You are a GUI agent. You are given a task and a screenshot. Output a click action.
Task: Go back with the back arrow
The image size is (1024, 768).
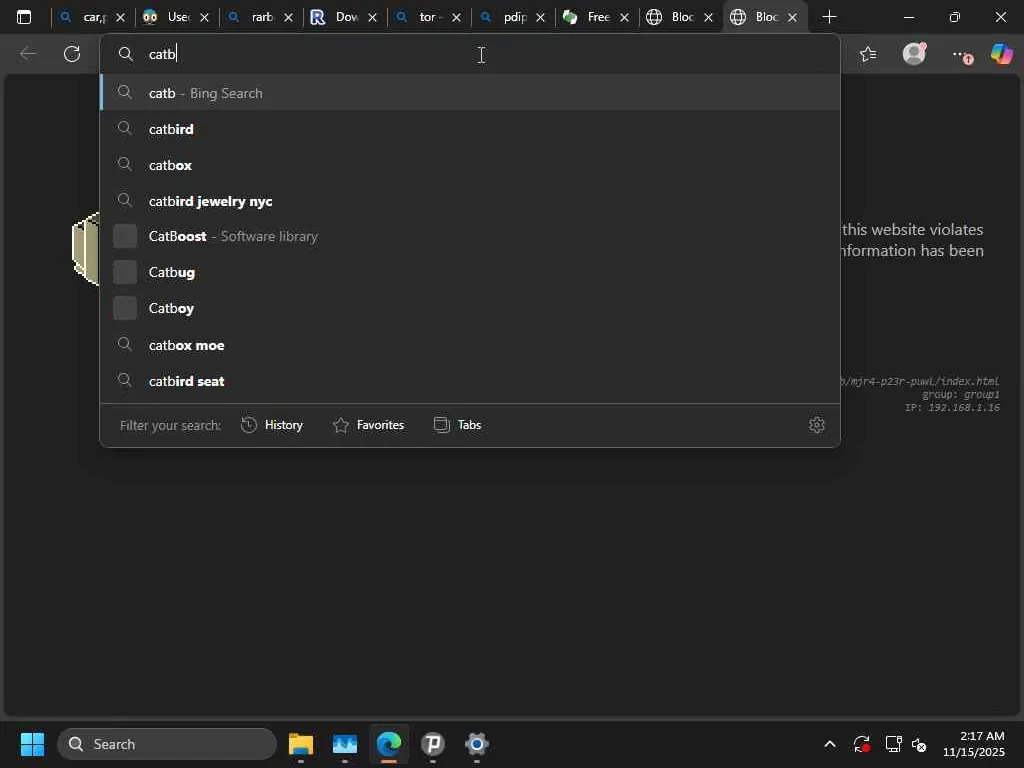coord(27,54)
